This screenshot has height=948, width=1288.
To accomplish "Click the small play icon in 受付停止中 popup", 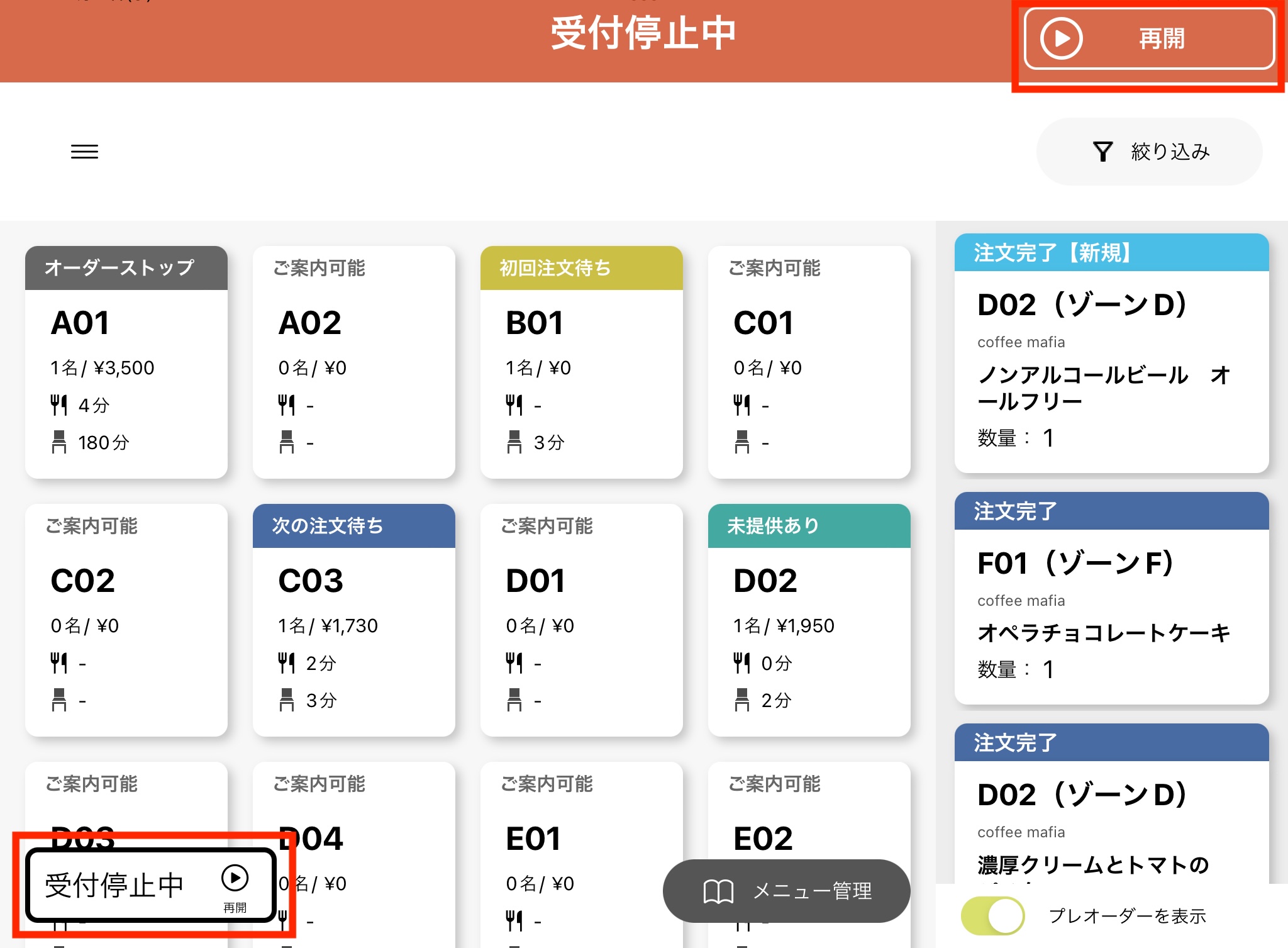I will 235,878.
